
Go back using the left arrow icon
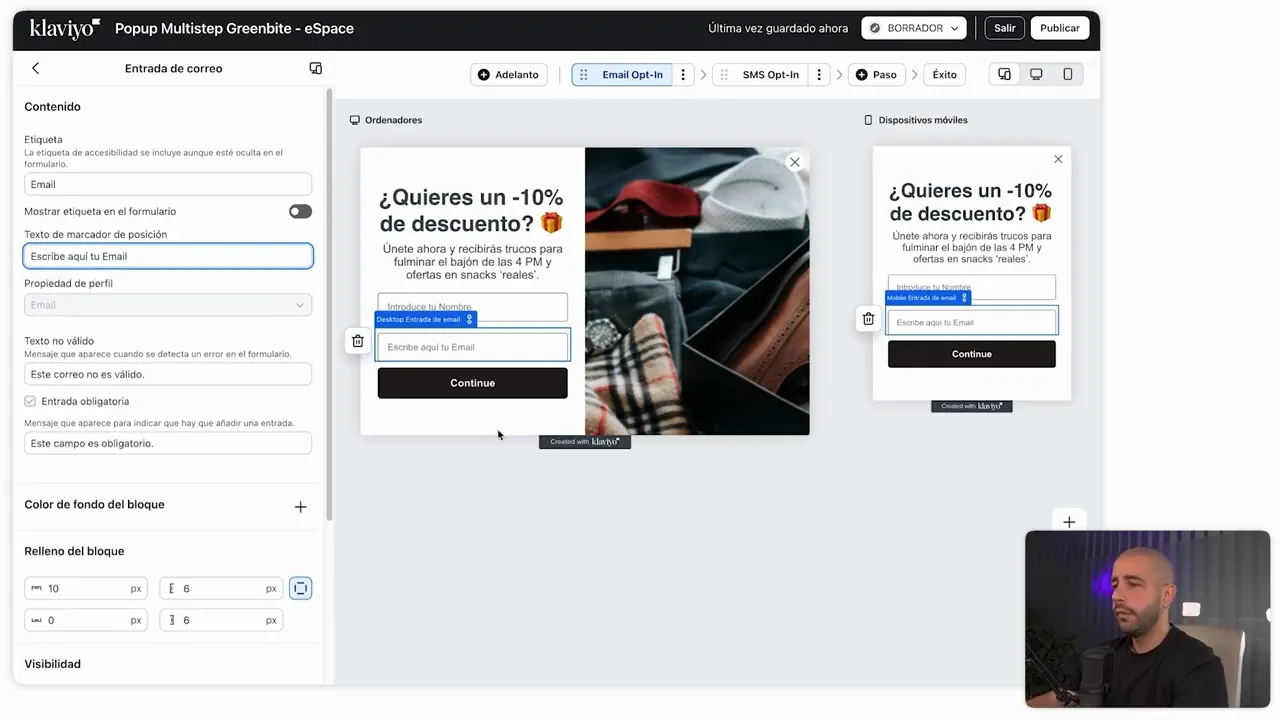point(36,68)
